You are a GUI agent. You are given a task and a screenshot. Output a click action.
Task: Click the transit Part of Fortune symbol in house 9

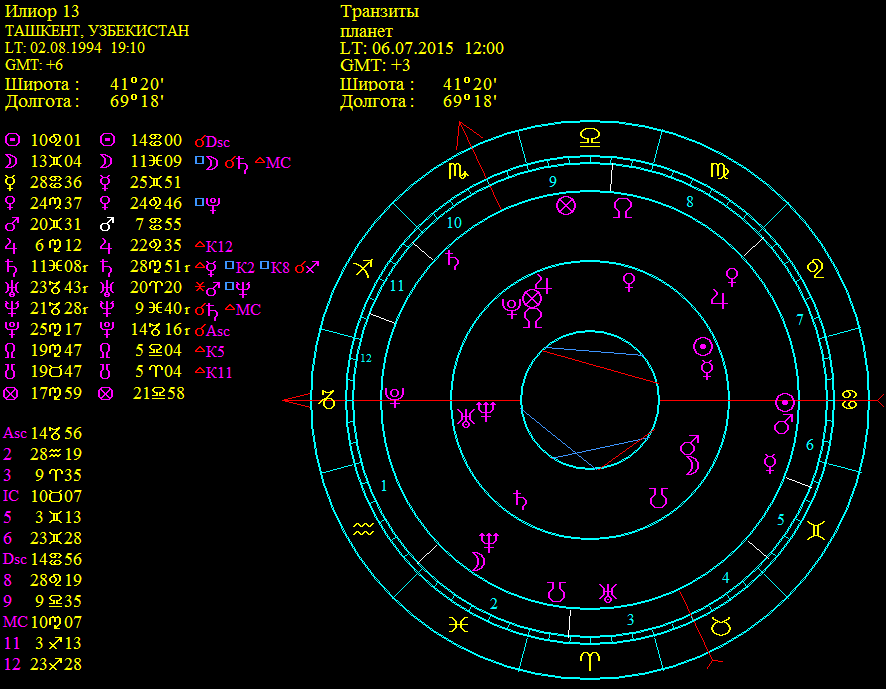click(566, 206)
